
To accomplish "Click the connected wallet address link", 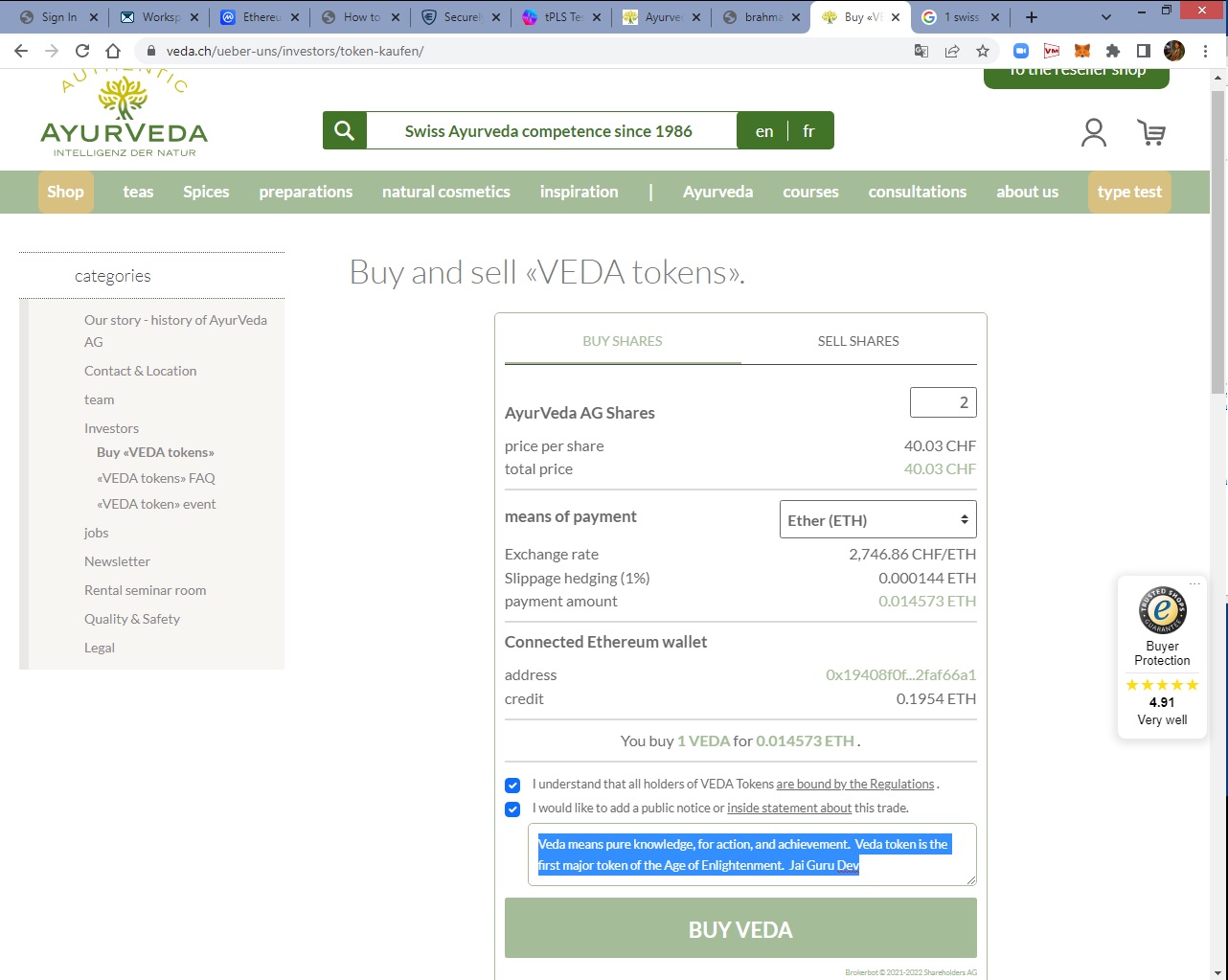I will (900, 674).
